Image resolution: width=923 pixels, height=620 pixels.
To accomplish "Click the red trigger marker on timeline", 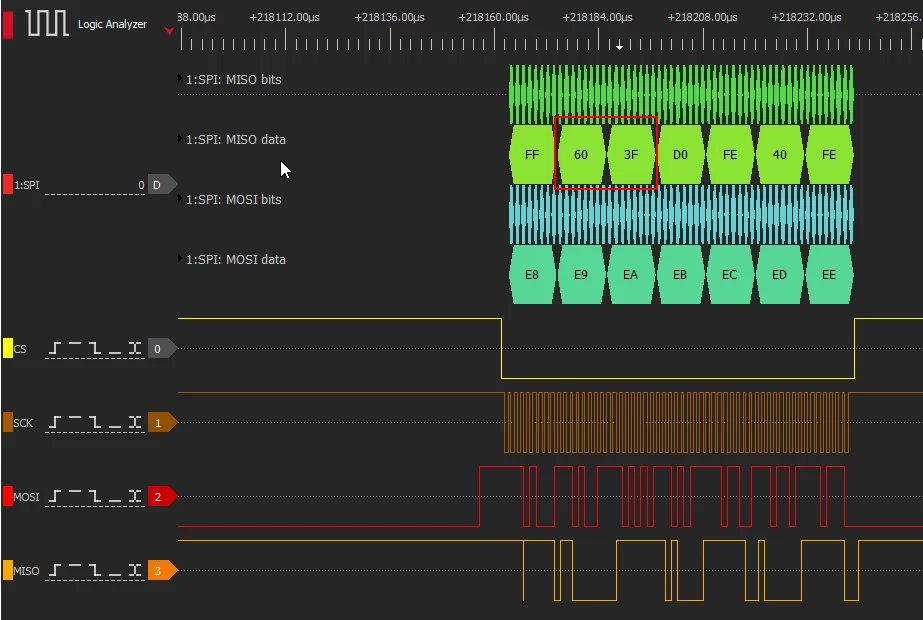I will tap(169, 31).
